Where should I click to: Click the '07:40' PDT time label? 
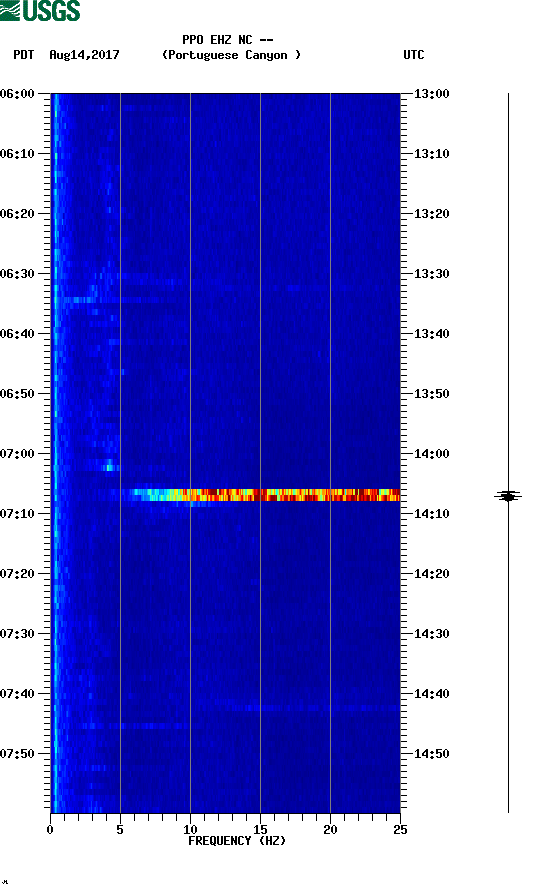click(18, 694)
